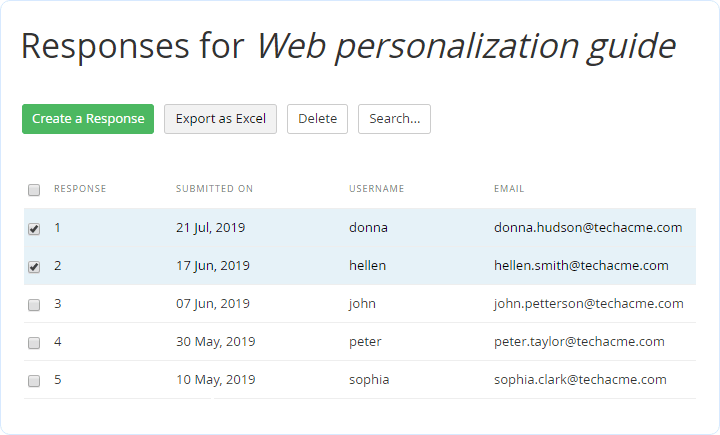Open sophia.clark@techacme.com email entry

[580, 380]
